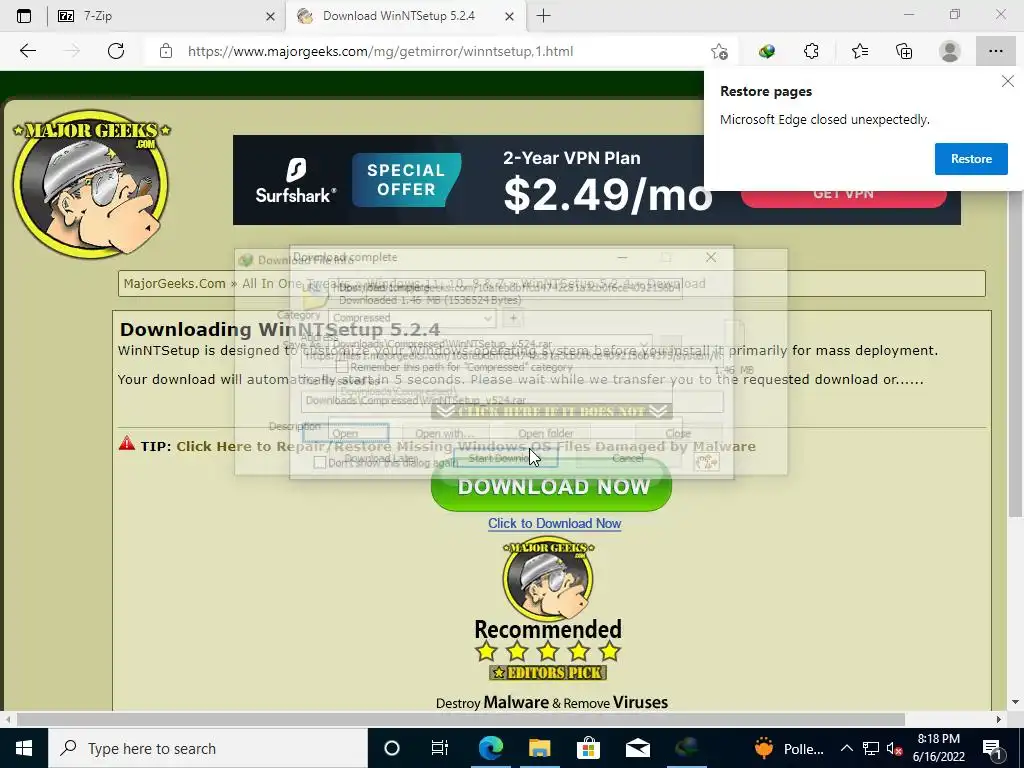1024x768 pixels.
Task: Select the Download WinNTSetup 5.2.4 tab
Action: [x=405, y=16]
